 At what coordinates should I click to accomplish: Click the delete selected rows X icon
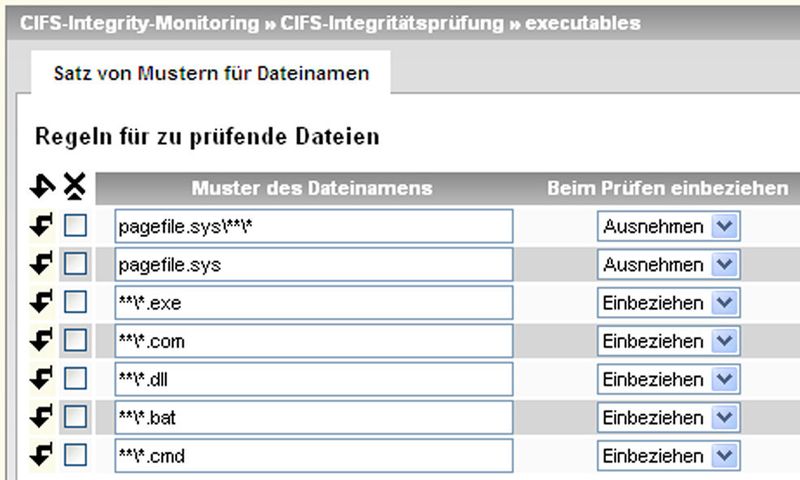pyautogui.click(x=74, y=186)
